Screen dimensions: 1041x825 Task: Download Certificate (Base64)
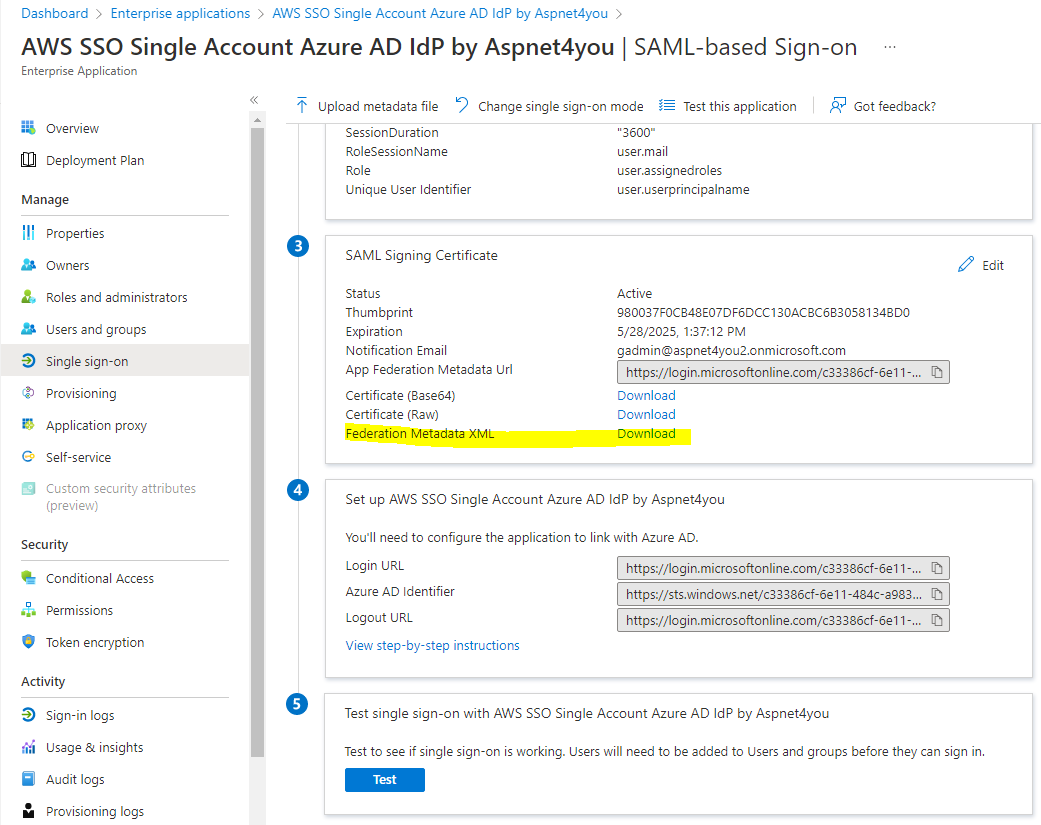(646, 395)
